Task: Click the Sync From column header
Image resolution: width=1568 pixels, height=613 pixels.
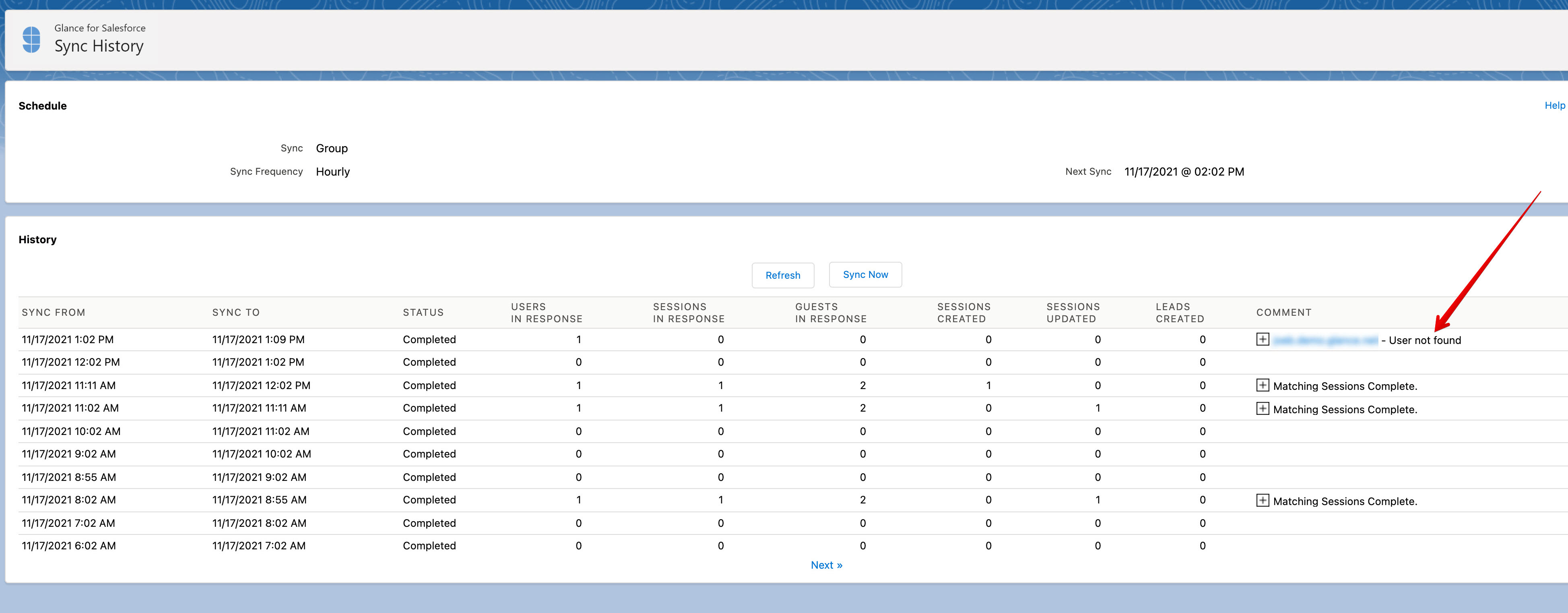Action: (x=54, y=313)
